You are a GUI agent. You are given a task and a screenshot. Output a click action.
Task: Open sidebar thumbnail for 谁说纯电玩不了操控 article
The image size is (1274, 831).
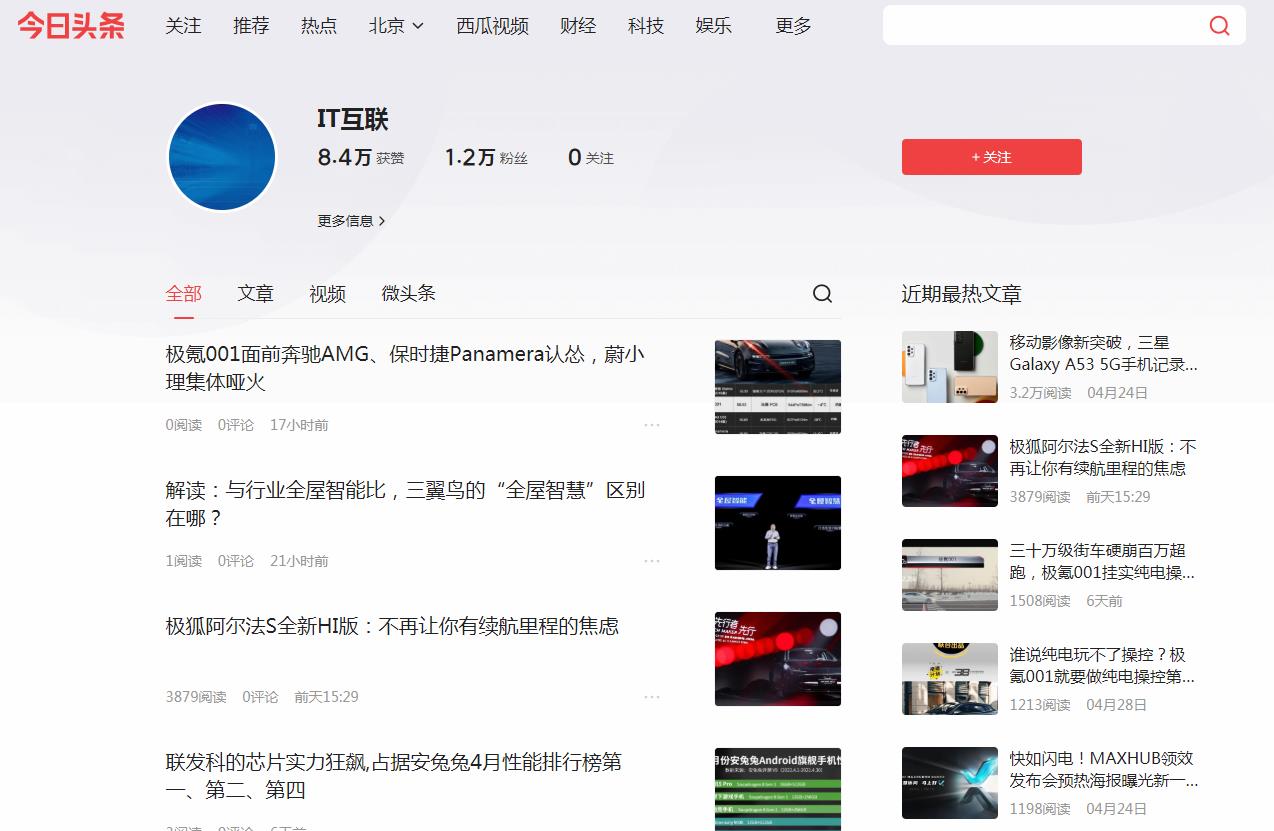(950, 679)
